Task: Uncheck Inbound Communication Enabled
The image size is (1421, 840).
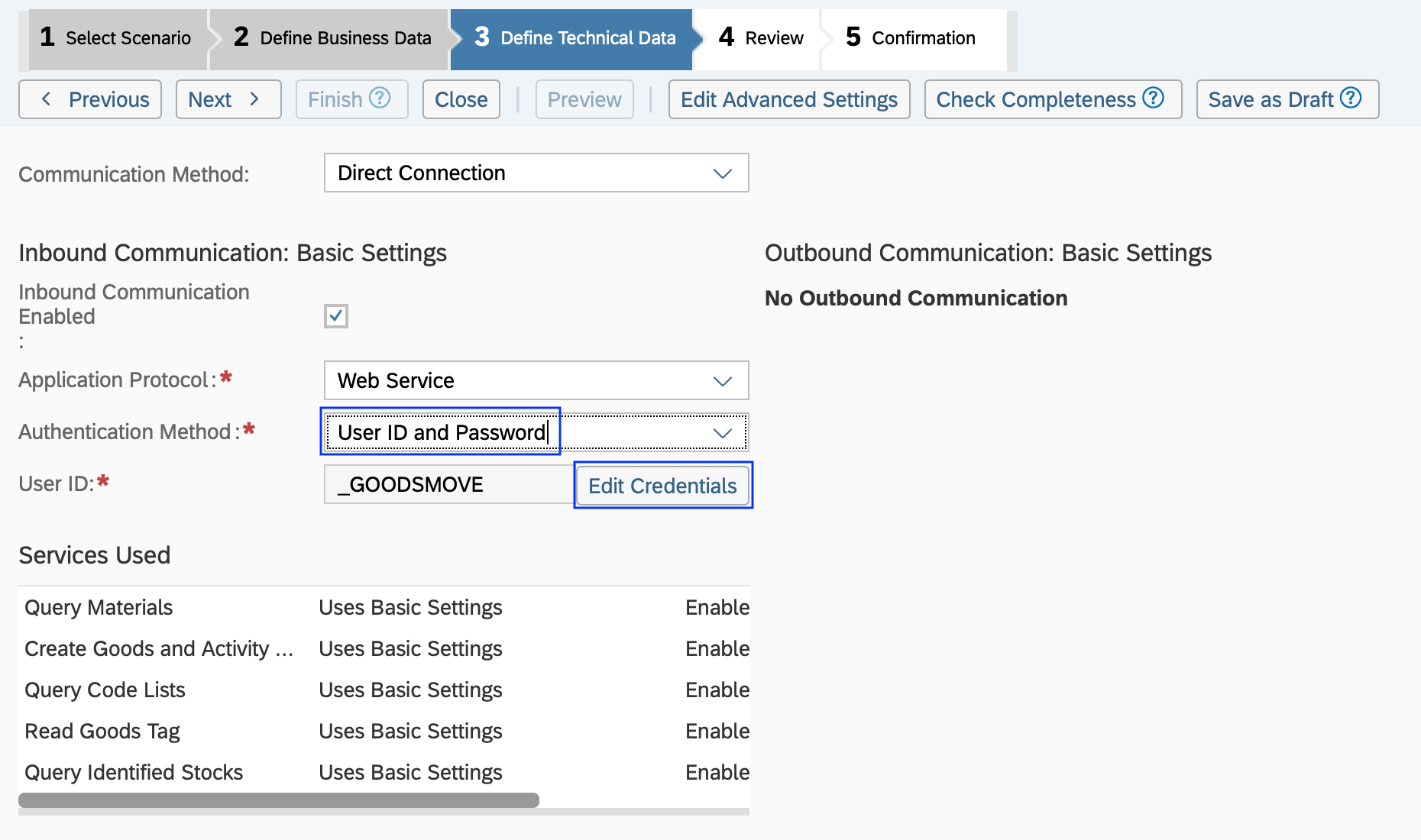Action: 336,315
